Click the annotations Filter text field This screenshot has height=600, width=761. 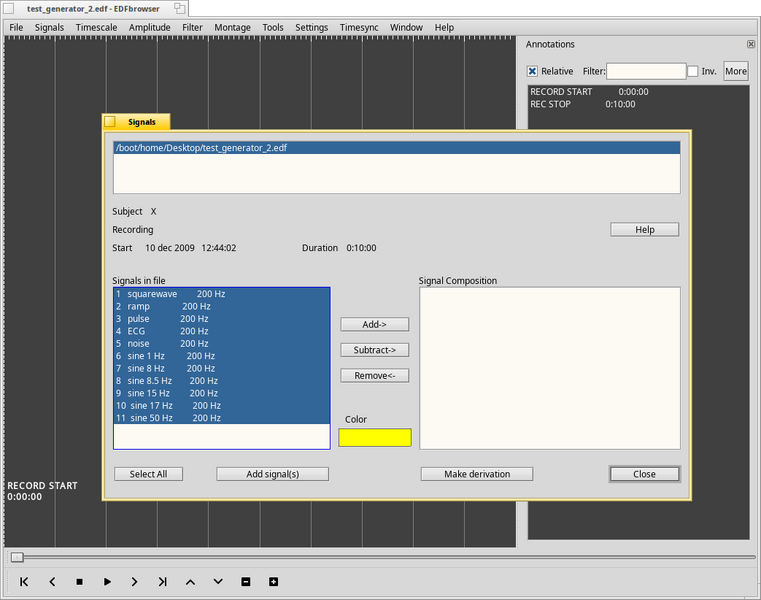(x=646, y=71)
